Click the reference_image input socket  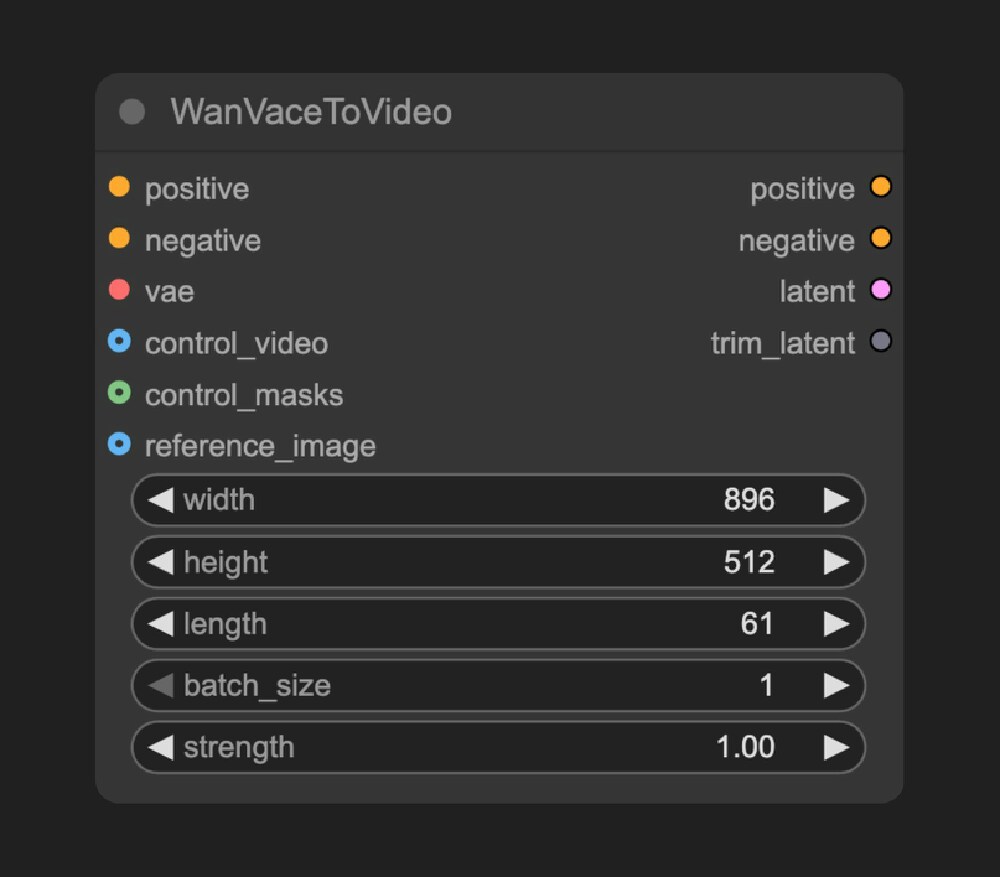[119, 445]
